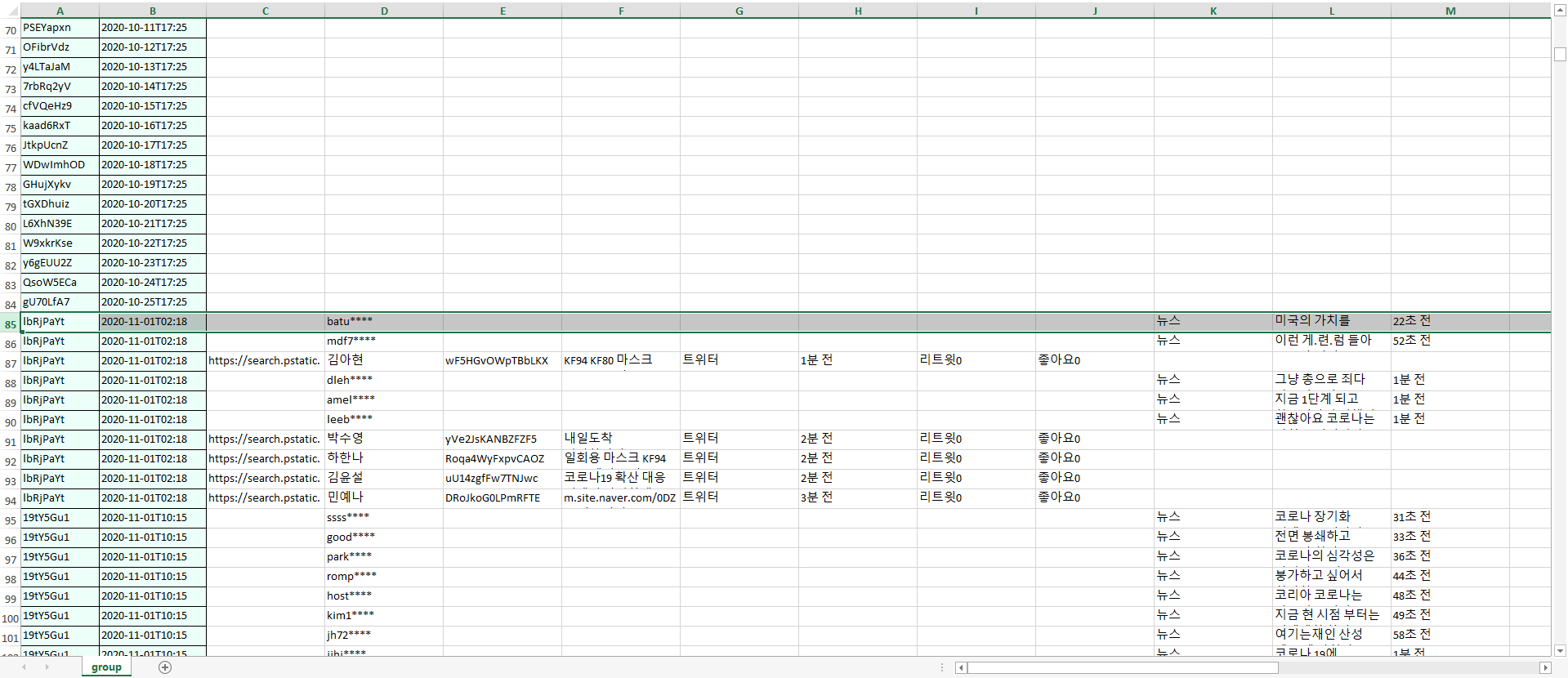Click the horizontal scrollbar track
The image size is (1568, 678).
[1389, 668]
